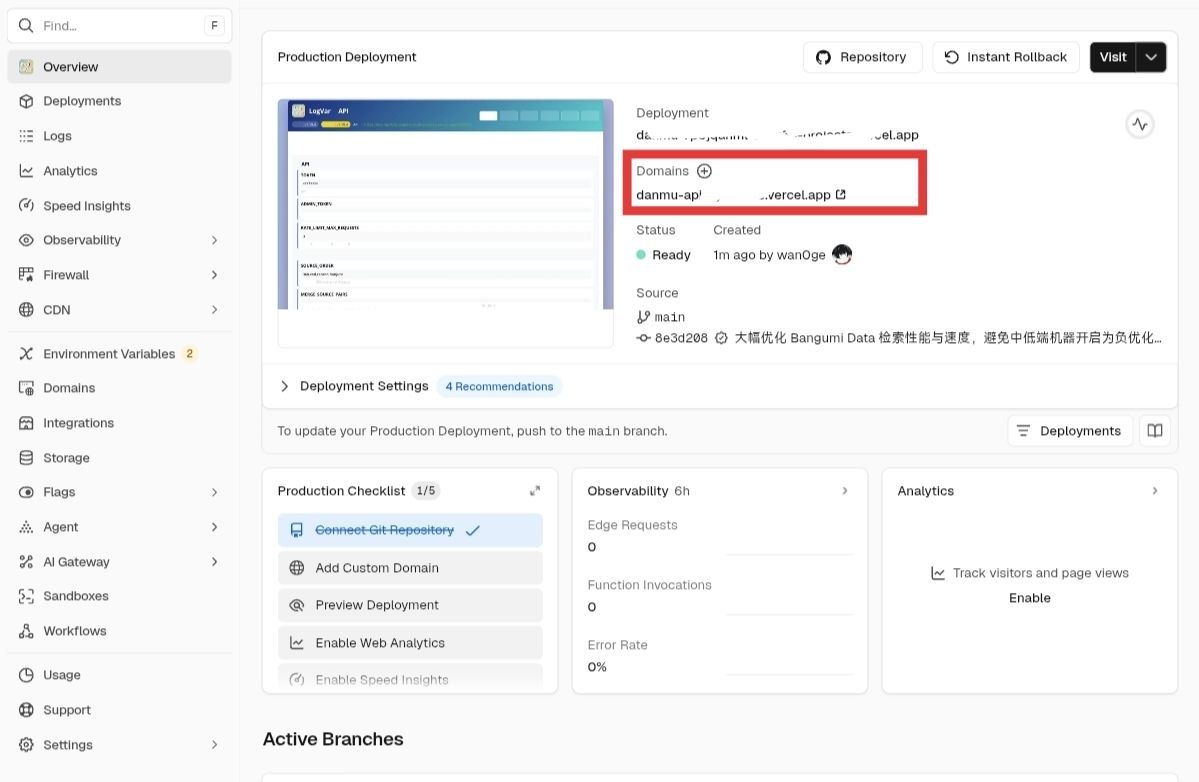Click the Workflows sidebar icon

pyautogui.click(x=26, y=631)
